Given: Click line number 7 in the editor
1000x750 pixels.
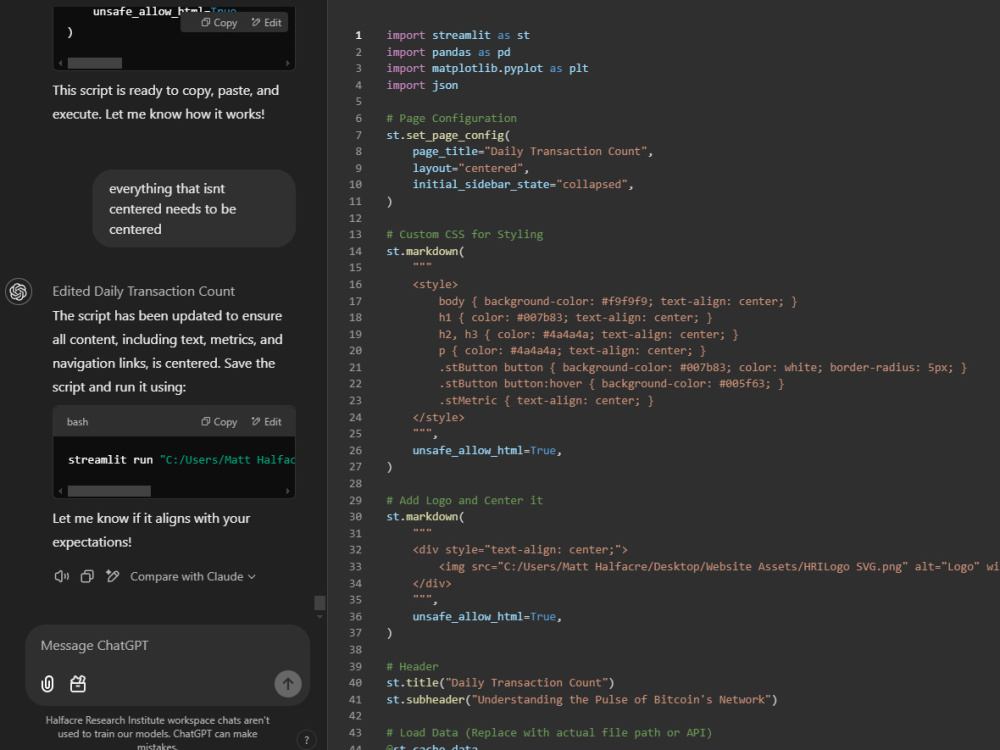Looking at the screenshot, I should [x=358, y=135].
